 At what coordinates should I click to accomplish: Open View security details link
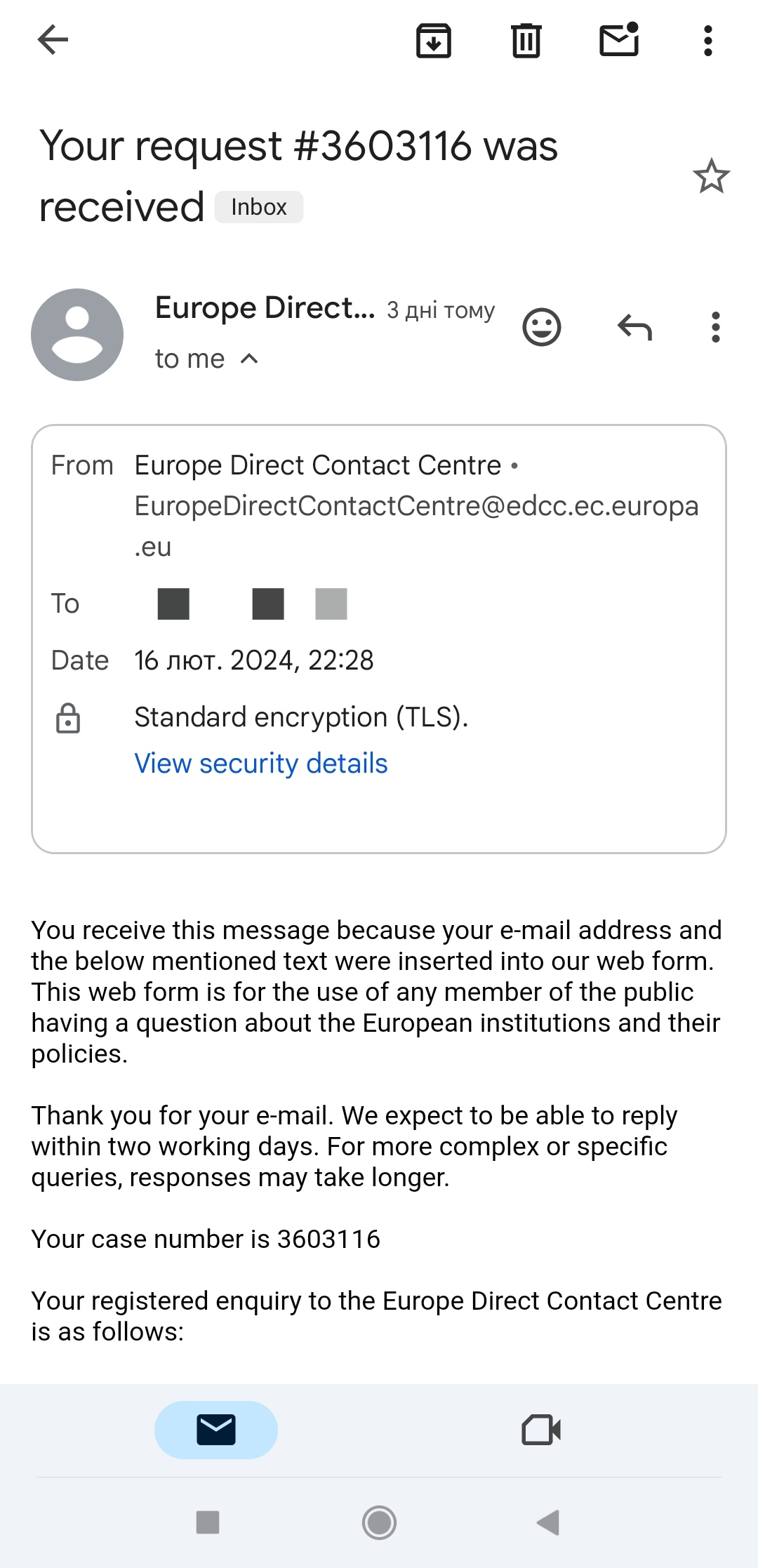260,764
